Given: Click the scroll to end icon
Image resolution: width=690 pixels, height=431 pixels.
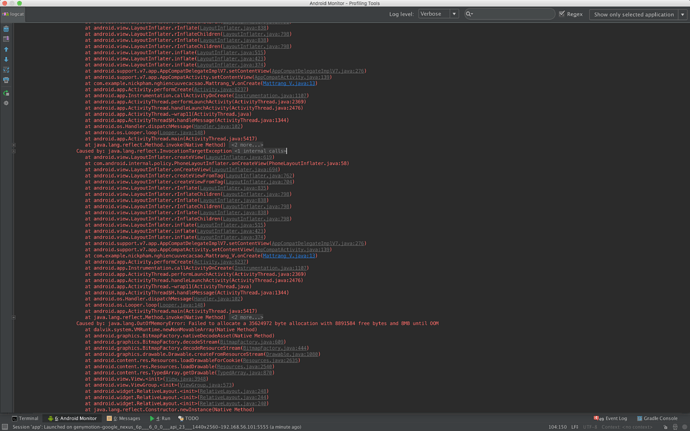Looking at the screenshot, I should point(6,70).
